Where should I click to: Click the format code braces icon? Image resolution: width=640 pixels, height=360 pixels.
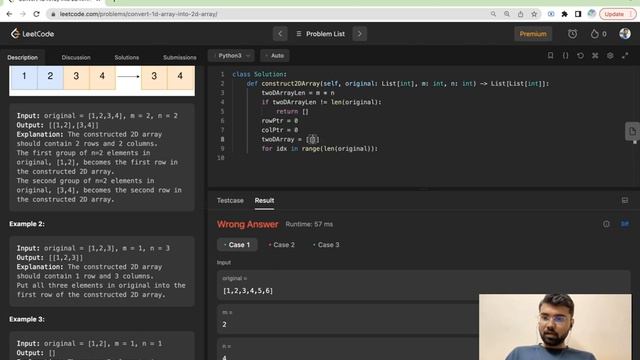tap(565, 56)
